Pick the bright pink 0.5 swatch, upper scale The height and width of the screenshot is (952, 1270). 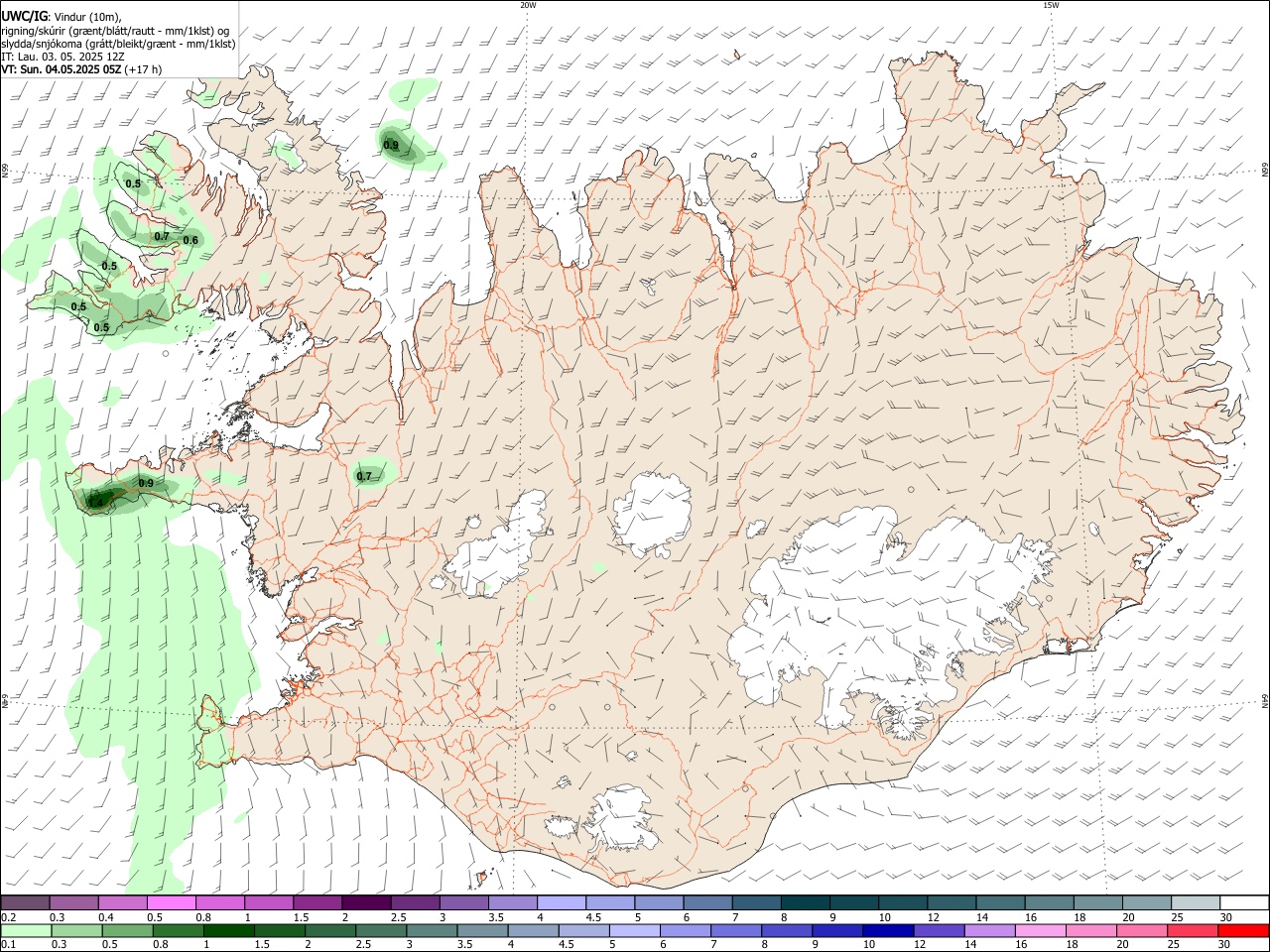tap(171, 902)
